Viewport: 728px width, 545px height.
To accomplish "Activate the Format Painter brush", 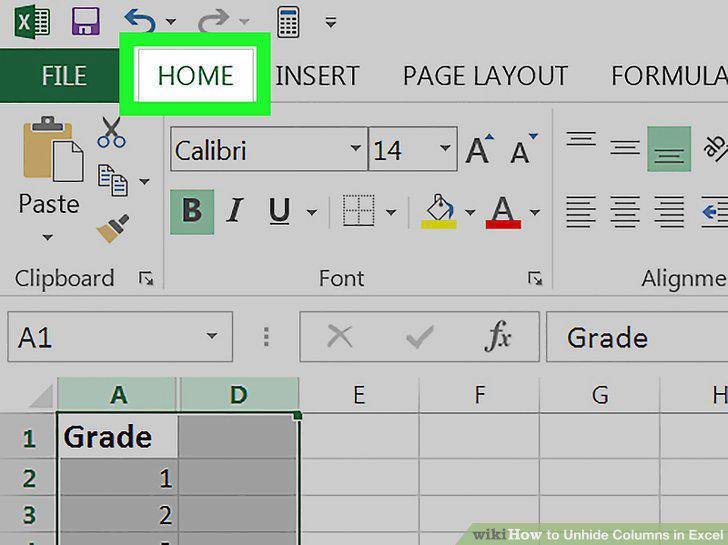I will pos(113,228).
